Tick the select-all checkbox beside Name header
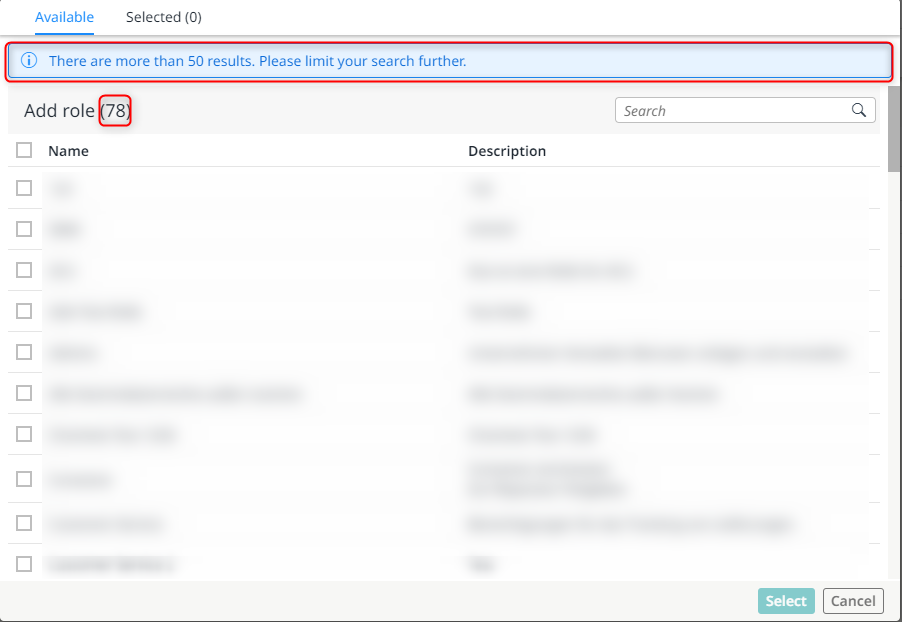 click(24, 150)
